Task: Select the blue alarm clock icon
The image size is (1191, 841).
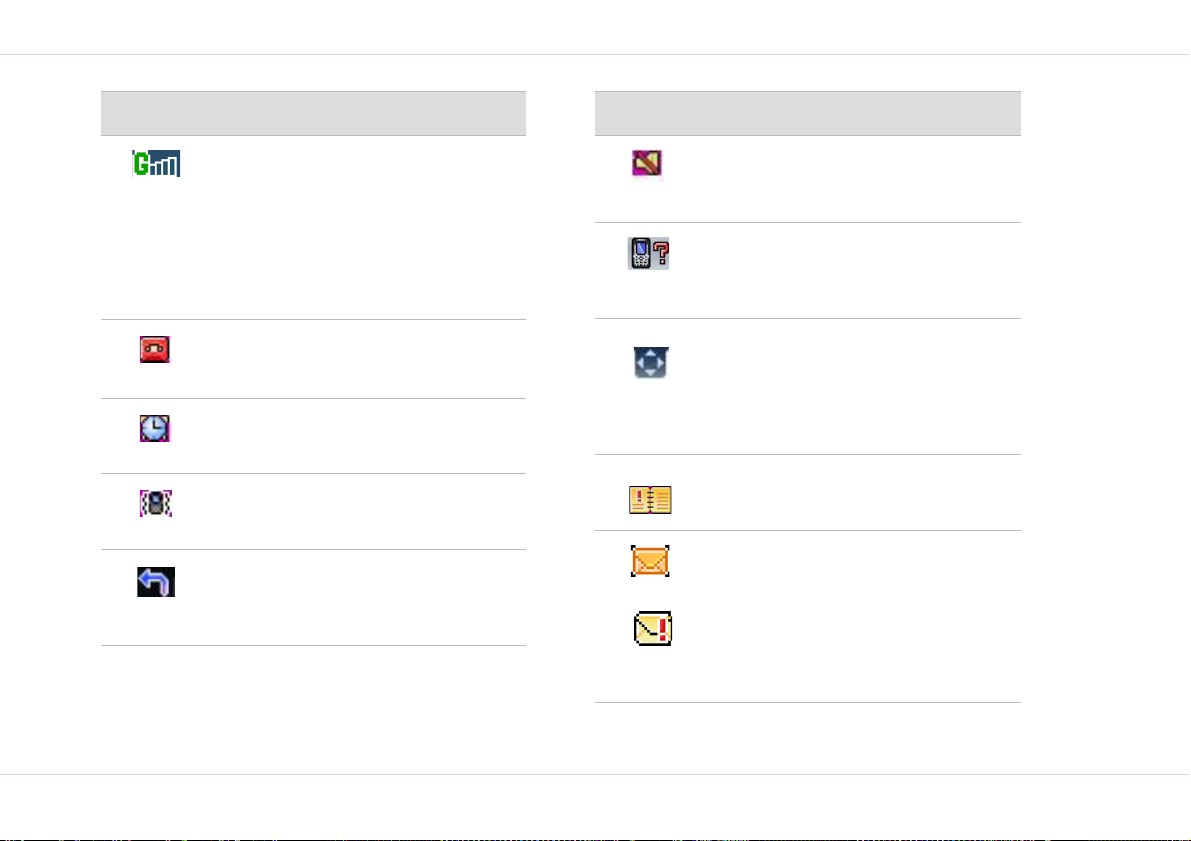Action: click(x=155, y=428)
